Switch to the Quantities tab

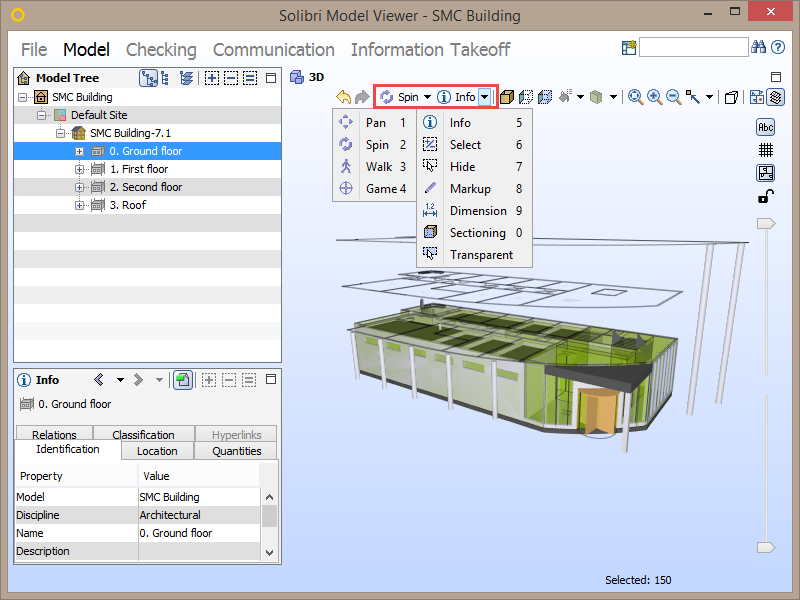[x=235, y=451]
